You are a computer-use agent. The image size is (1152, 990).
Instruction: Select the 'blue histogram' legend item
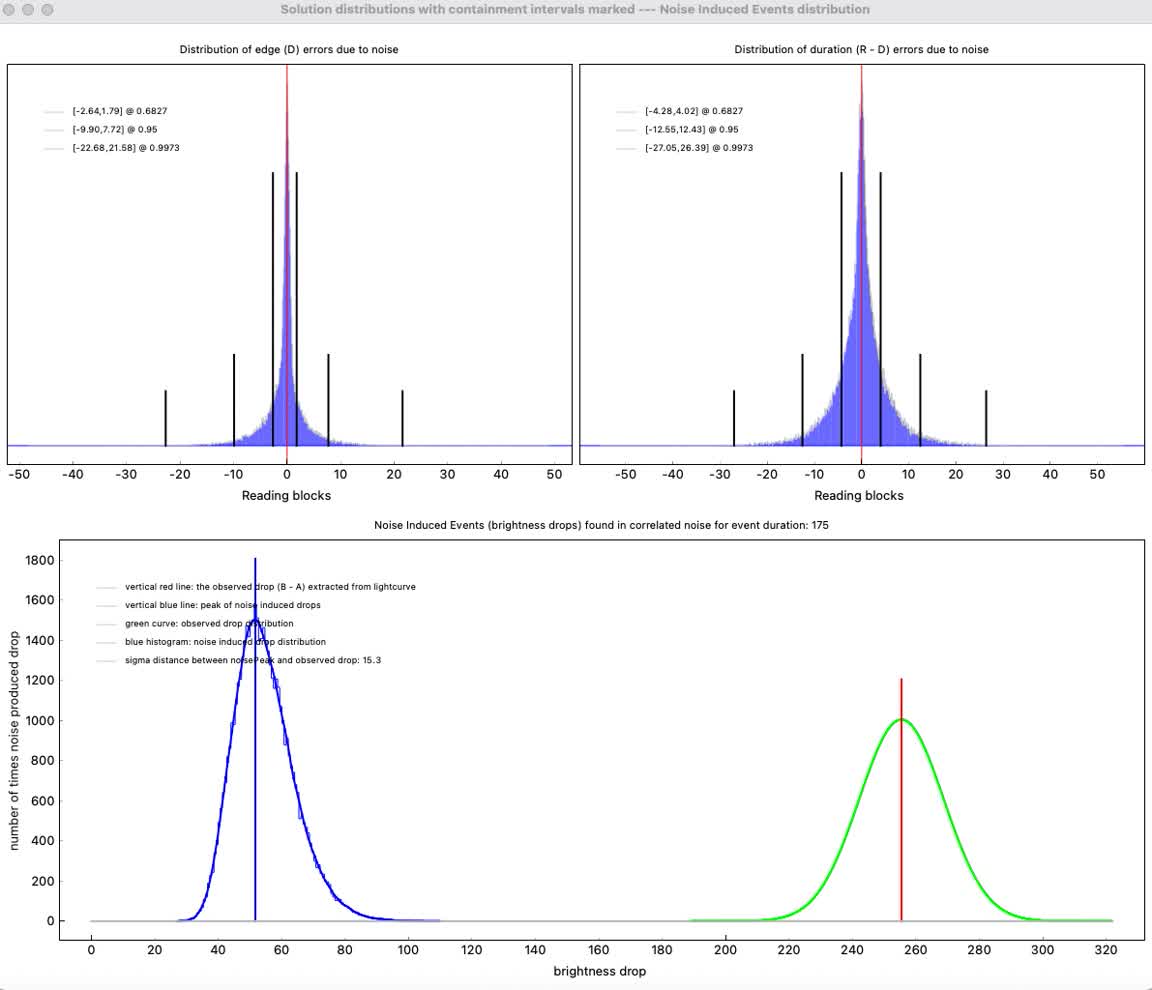pos(225,642)
